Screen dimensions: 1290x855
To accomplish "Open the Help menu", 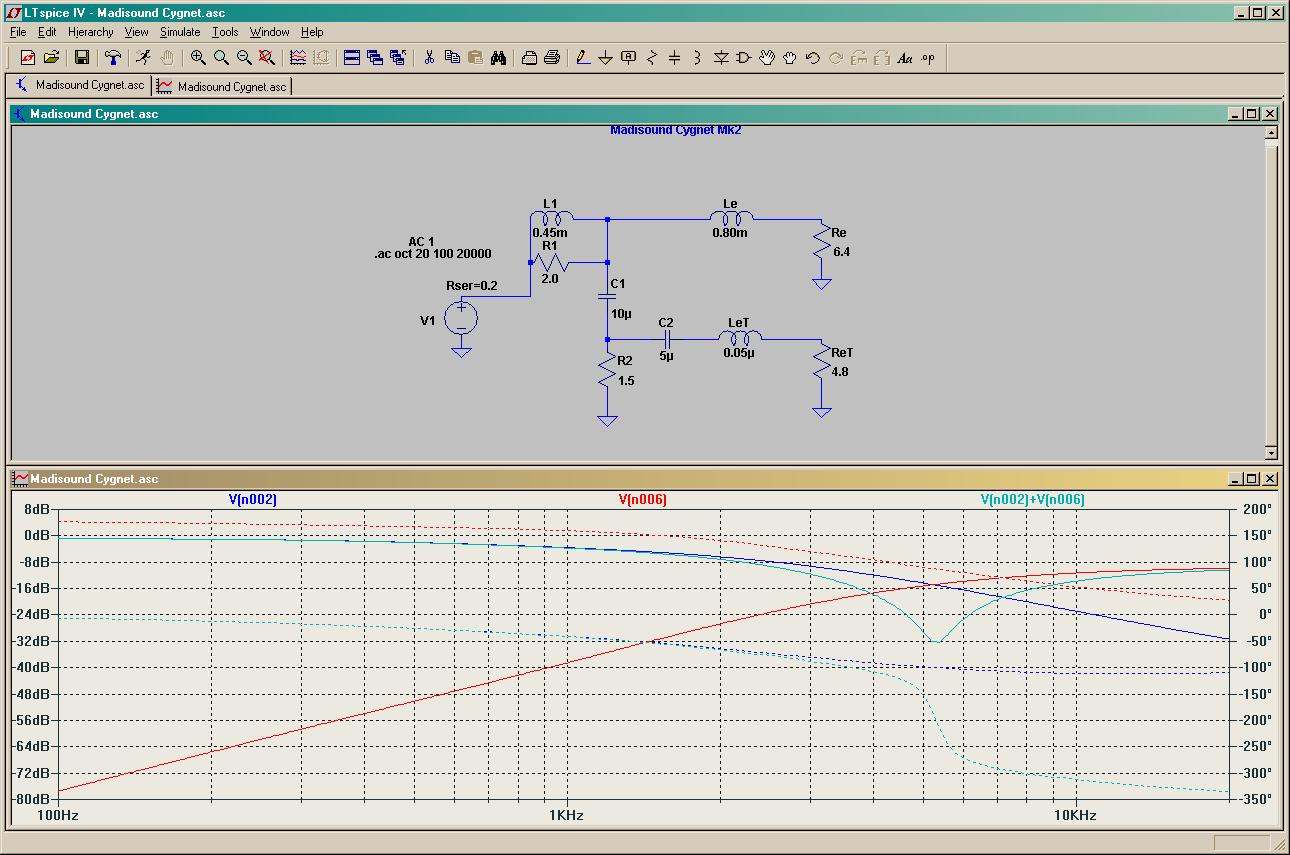I will point(312,32).
